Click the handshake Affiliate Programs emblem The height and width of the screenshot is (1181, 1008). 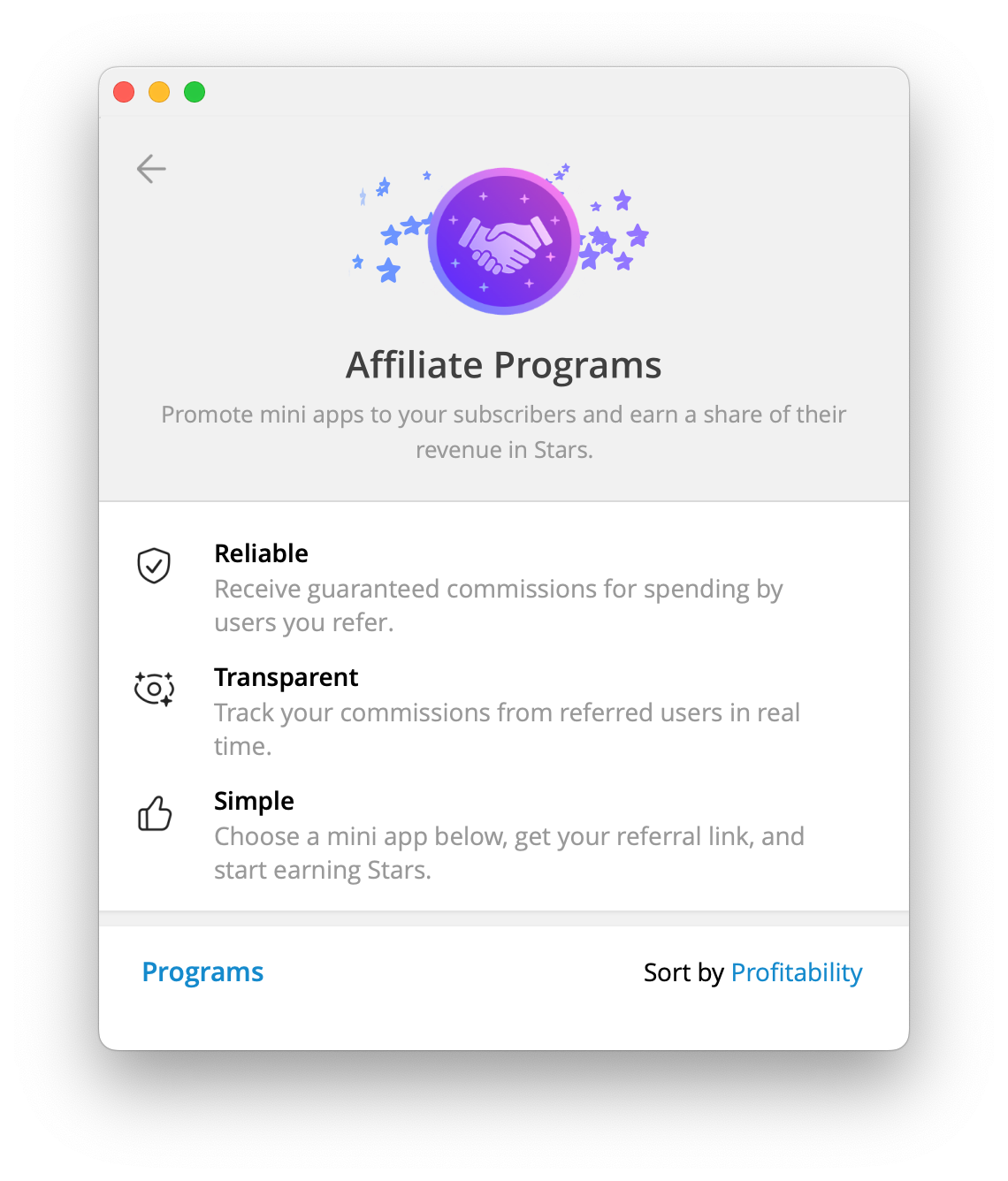tap(504, 240)
